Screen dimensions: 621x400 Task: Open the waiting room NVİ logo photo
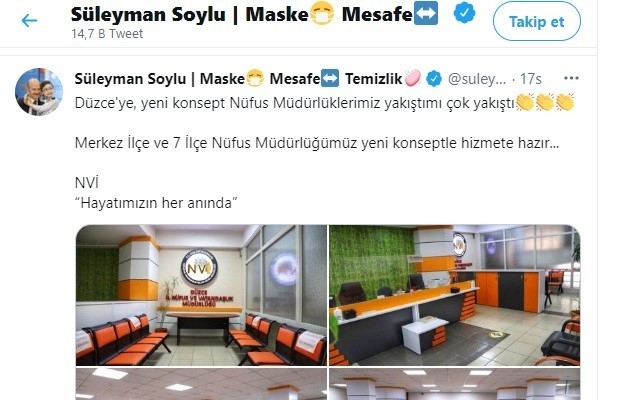(x=202, y=295)
